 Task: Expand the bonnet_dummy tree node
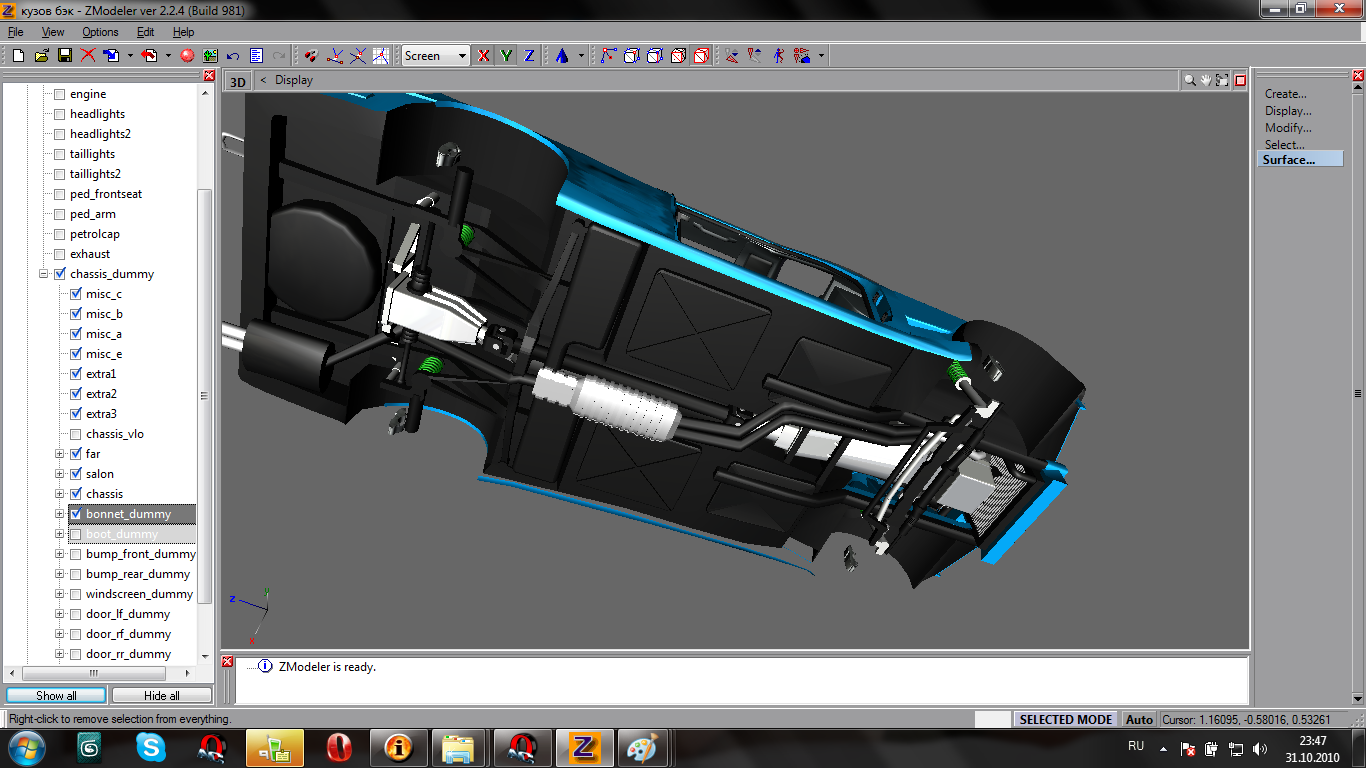(x=60, y=514)
